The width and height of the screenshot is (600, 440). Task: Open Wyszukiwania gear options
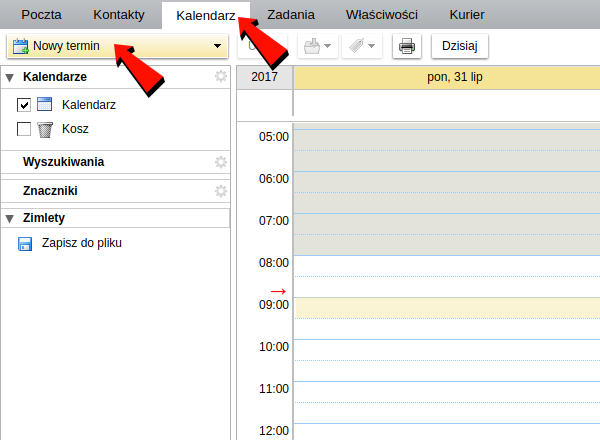[221, 162]
